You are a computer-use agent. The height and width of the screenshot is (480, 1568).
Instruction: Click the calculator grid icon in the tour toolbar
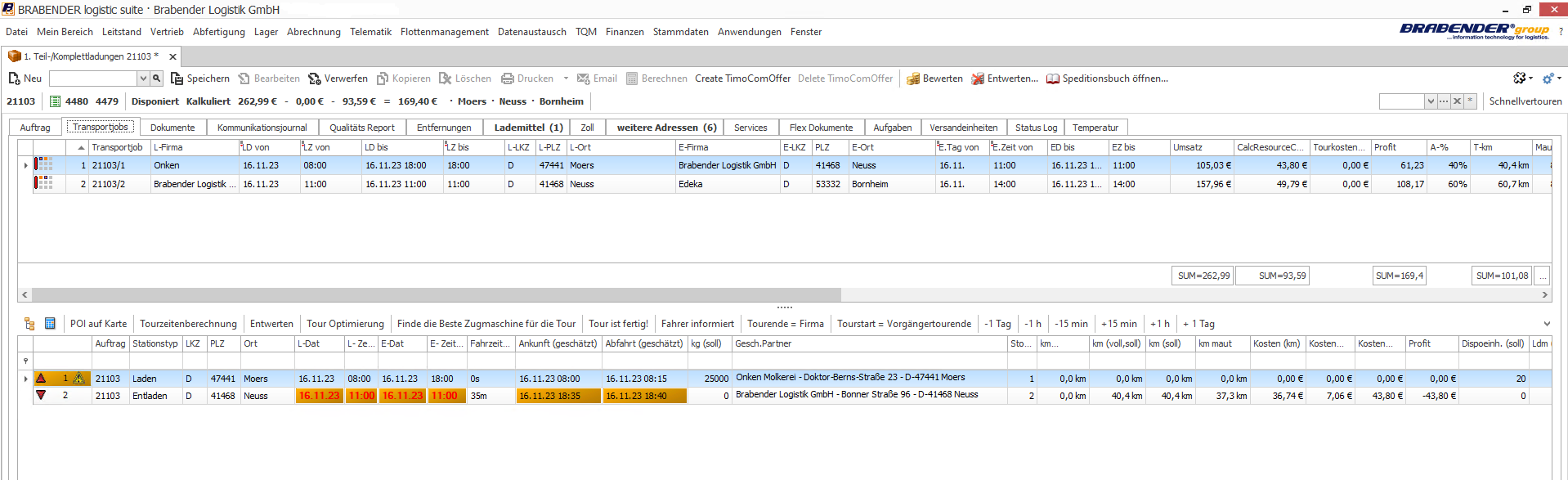pyautogui.click(x=50, y=324)
